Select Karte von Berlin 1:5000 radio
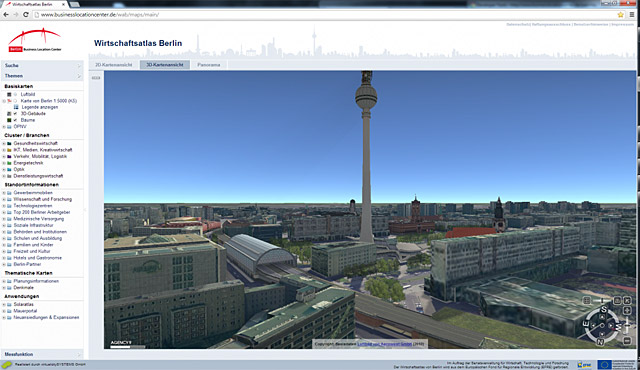 pos(16,101)
